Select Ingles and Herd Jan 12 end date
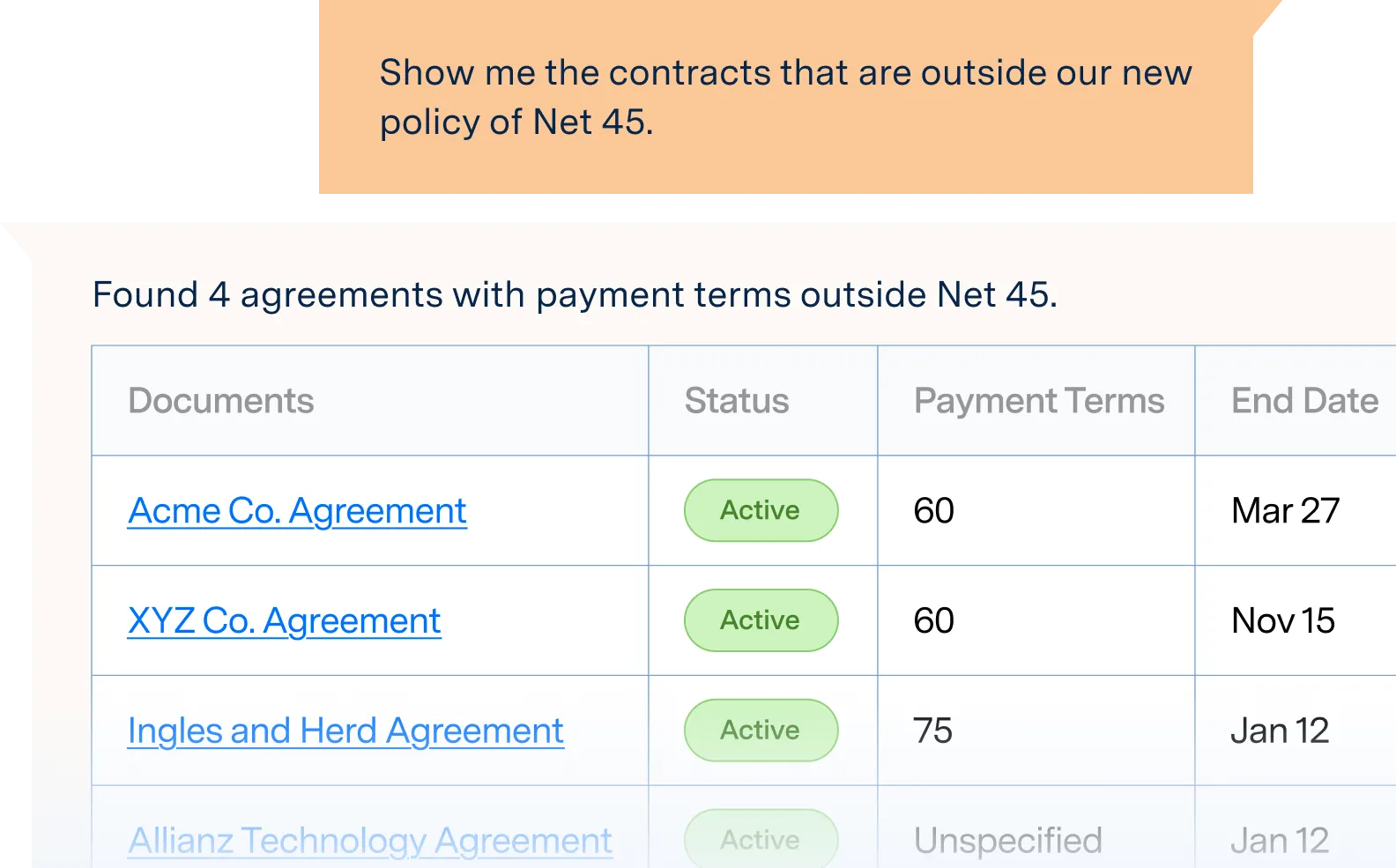The image size is (1396, 868). (1280, 731)
